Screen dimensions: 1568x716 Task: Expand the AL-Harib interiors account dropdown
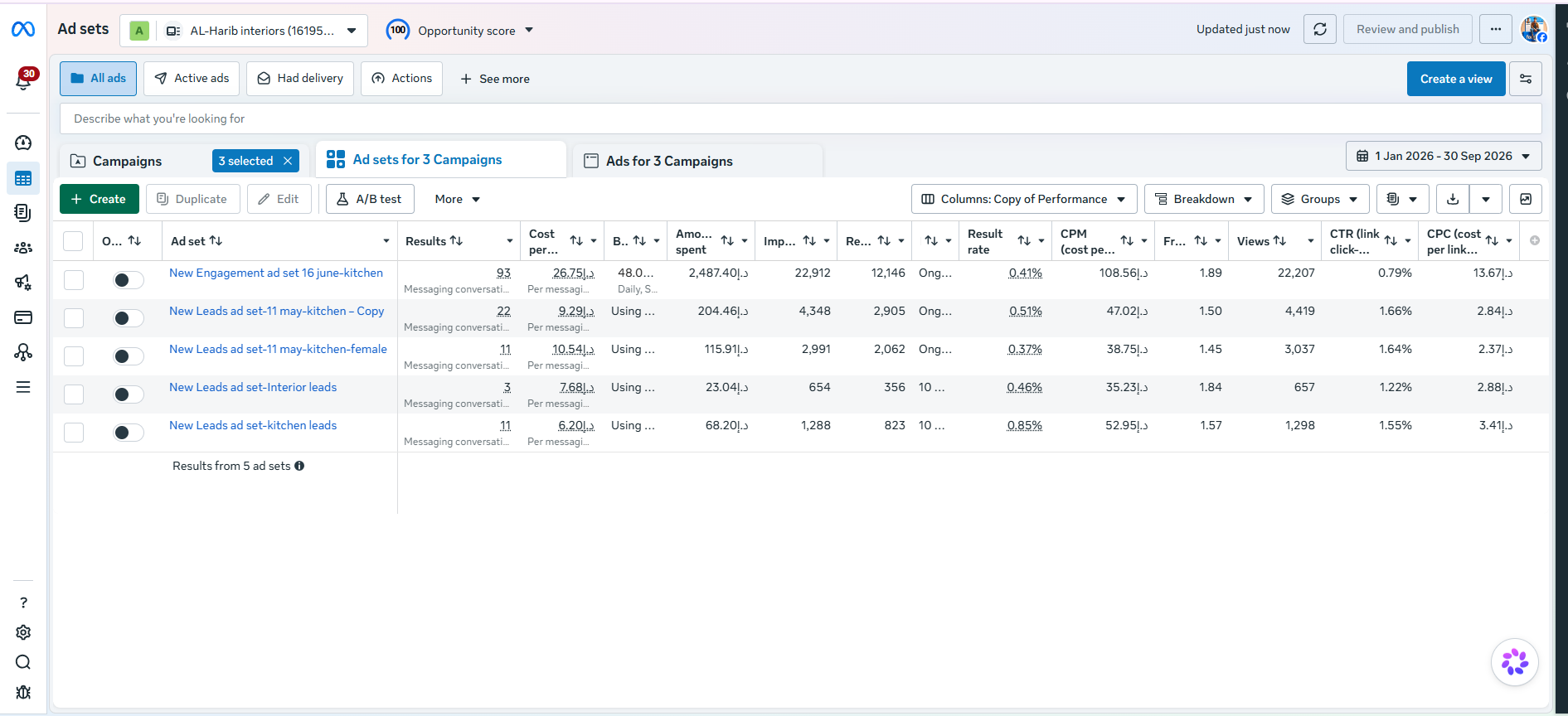click(244, 31)
